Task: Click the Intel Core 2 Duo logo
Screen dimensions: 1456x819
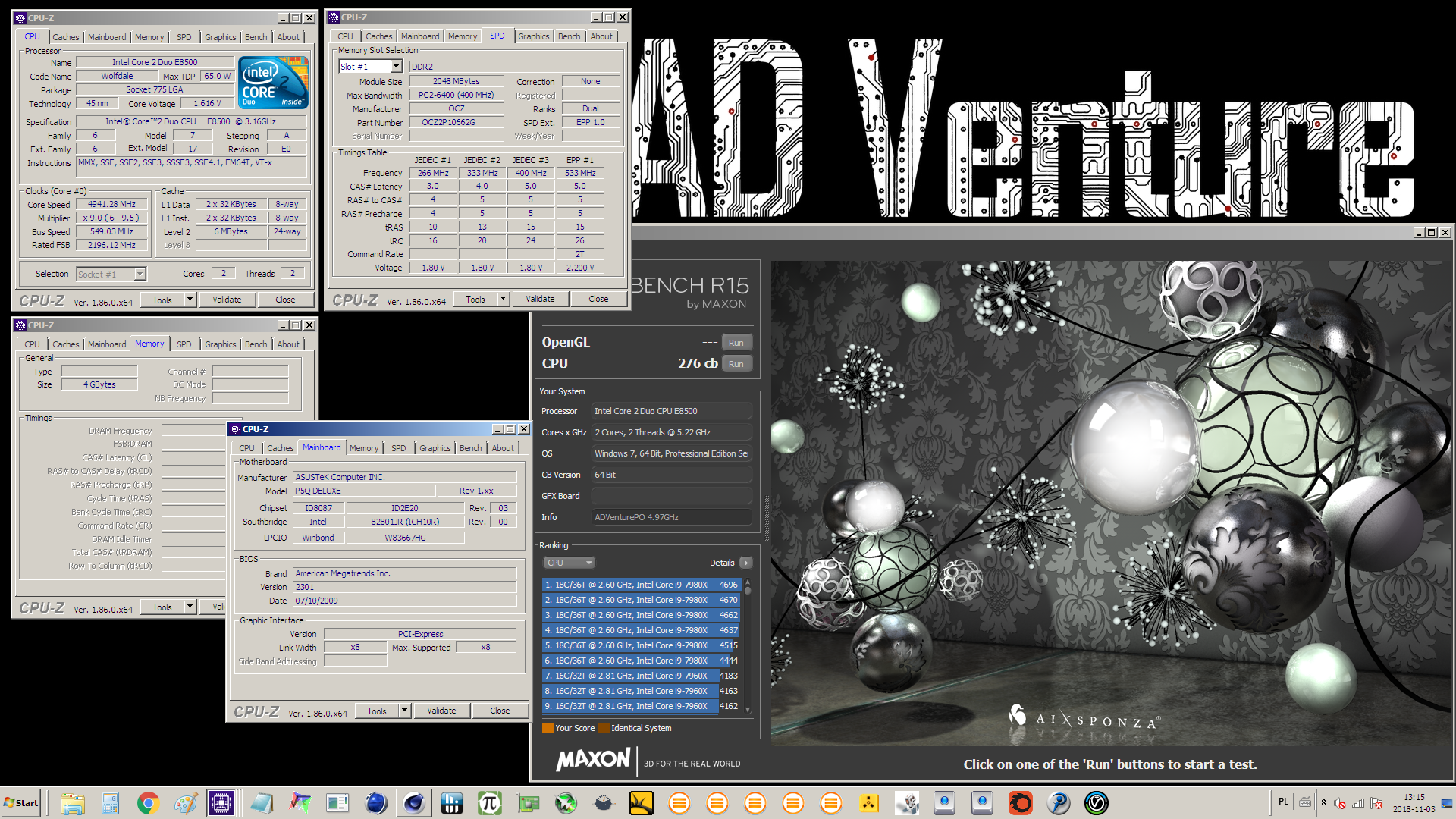Action: click(x=273, y=82)
